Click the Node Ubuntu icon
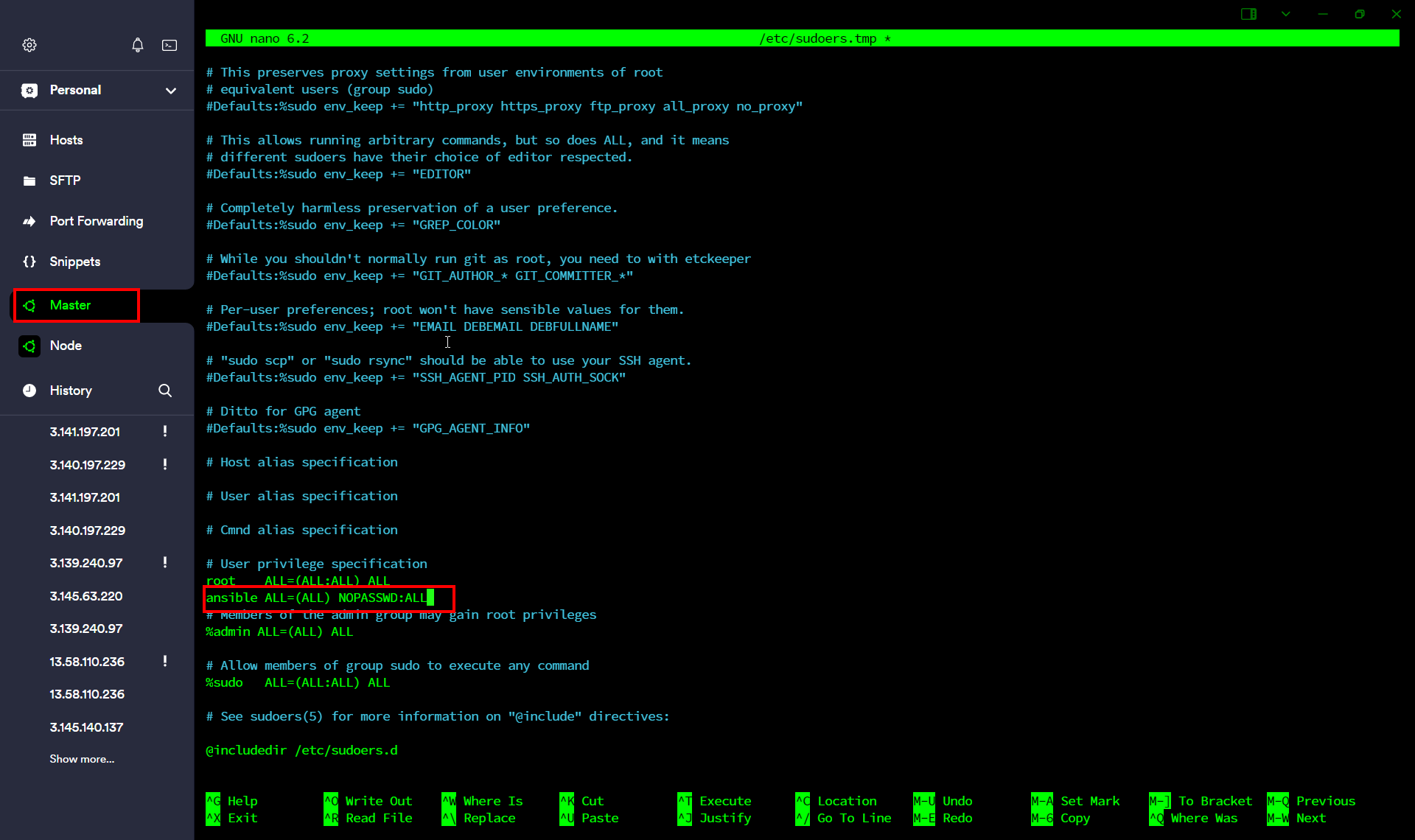1415x840 pixels. pyautogui.click(x=29, y=346)
